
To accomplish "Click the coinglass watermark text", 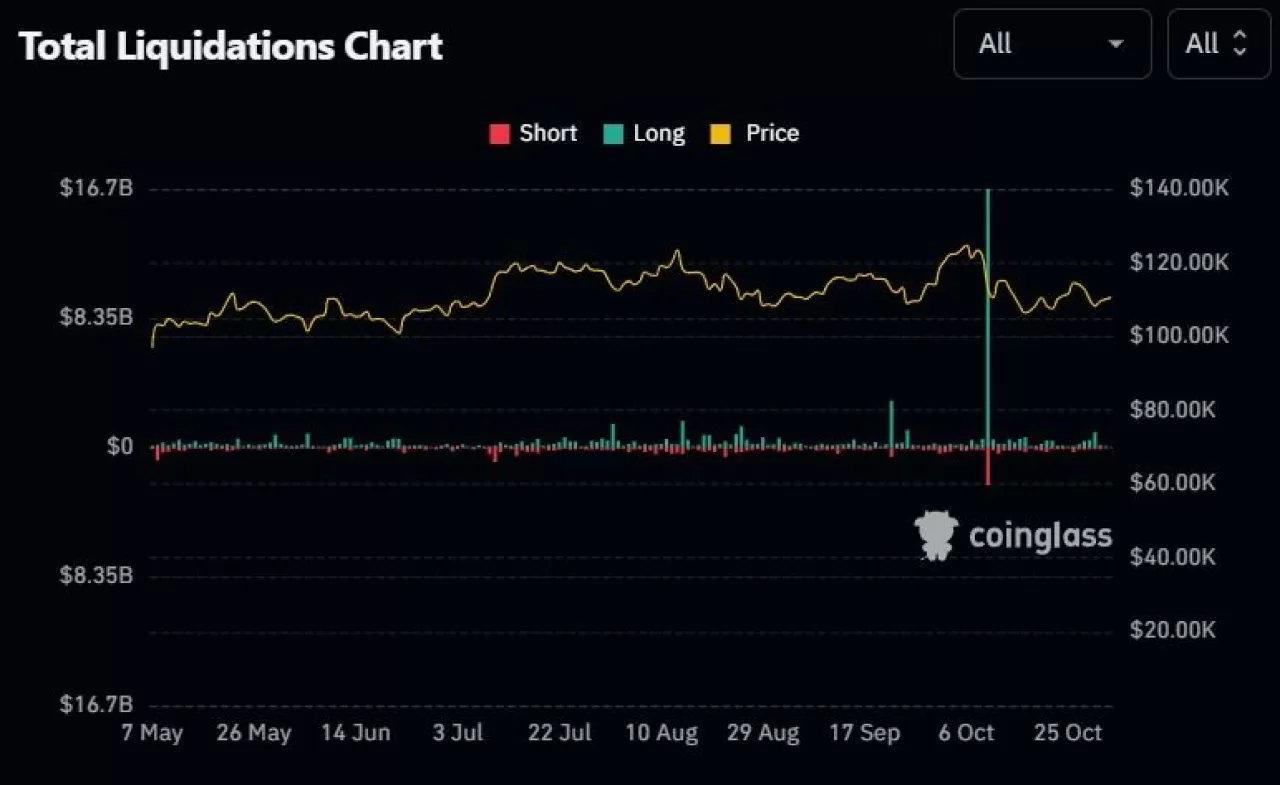I will click(1040, 535).
